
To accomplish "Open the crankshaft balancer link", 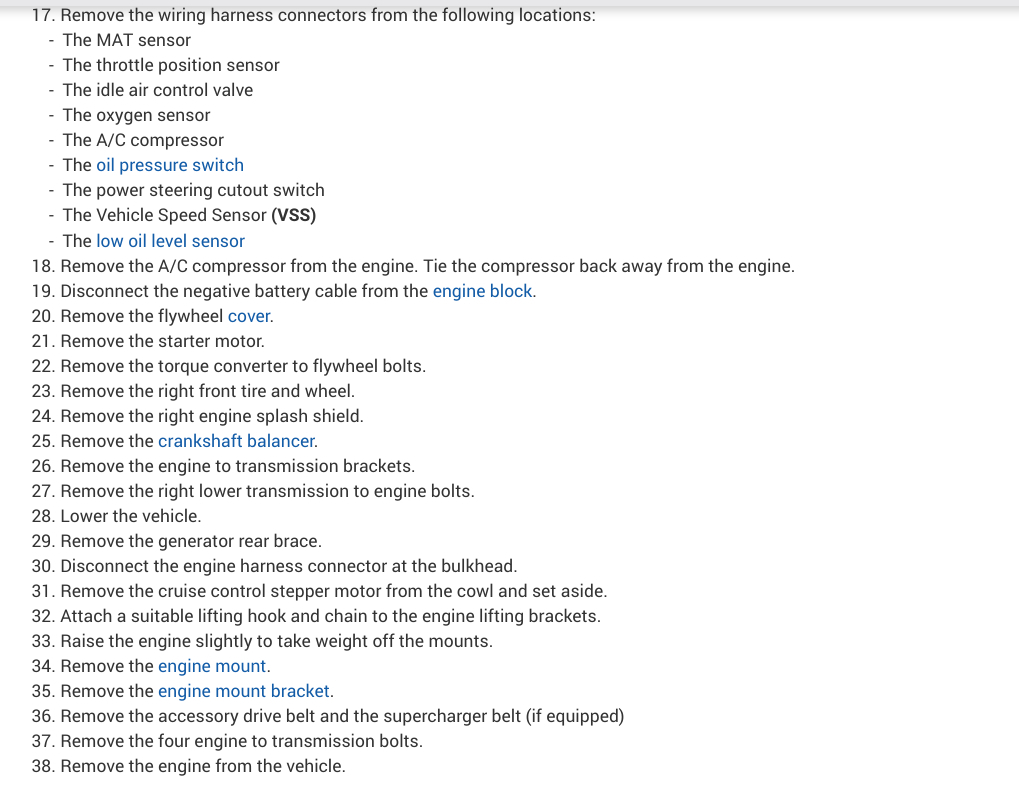I will (236, 441).
